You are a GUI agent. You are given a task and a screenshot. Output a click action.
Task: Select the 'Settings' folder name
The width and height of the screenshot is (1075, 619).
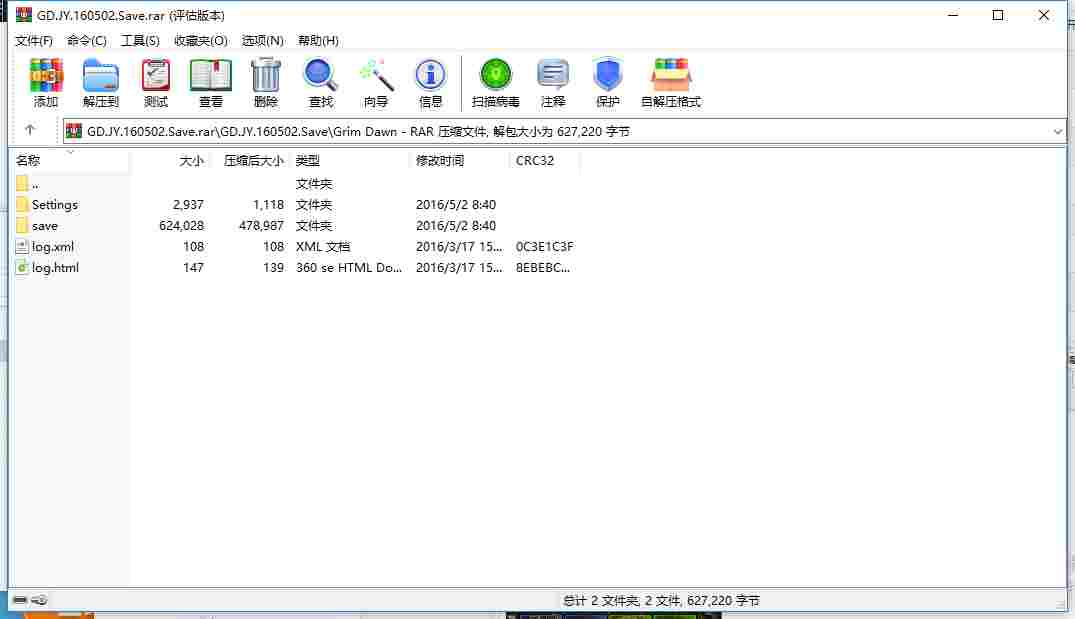55,204
